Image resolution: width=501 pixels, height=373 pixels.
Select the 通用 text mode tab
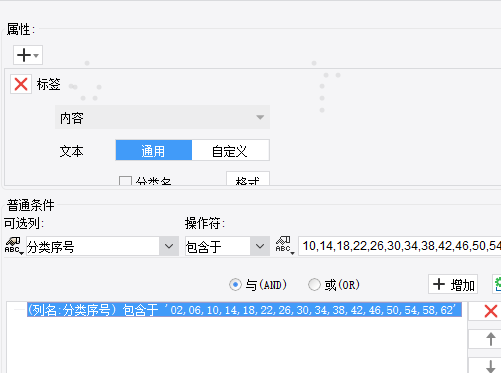click(154, 151)
